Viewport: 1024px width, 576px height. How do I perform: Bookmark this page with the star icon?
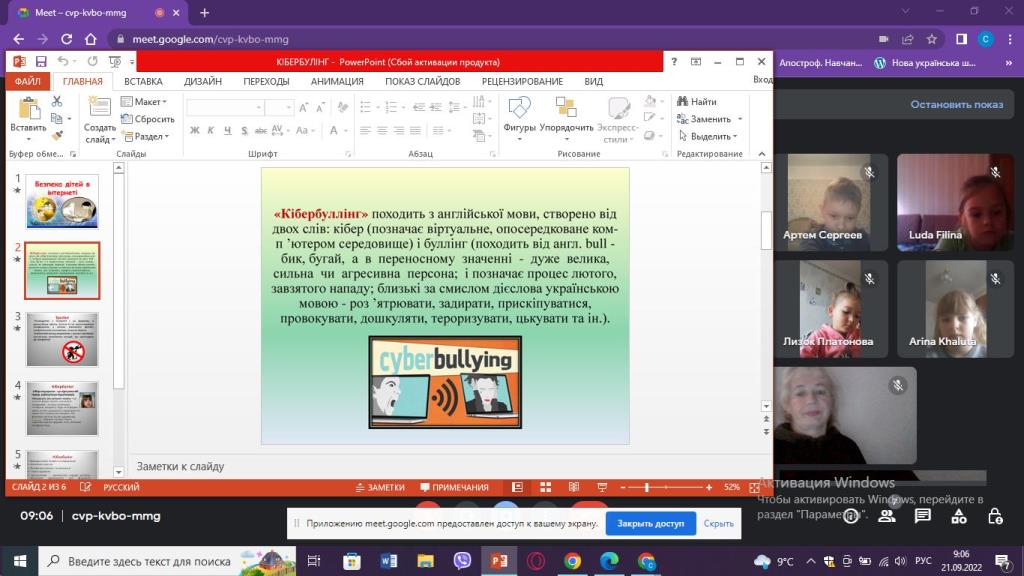point(932,39)
